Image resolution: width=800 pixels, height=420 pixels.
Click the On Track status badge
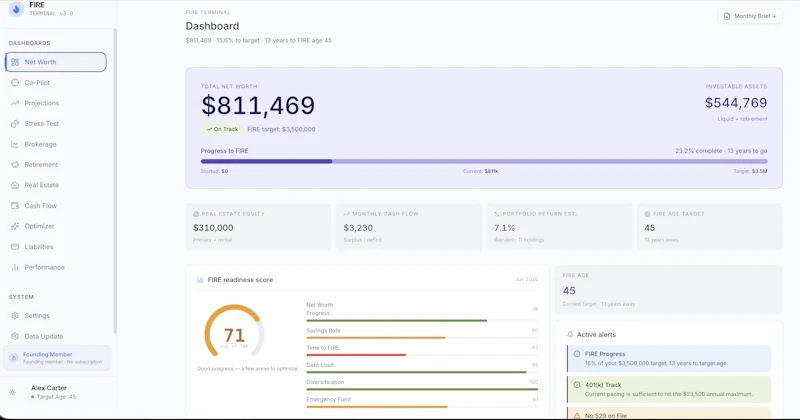[x=222, y=129]
